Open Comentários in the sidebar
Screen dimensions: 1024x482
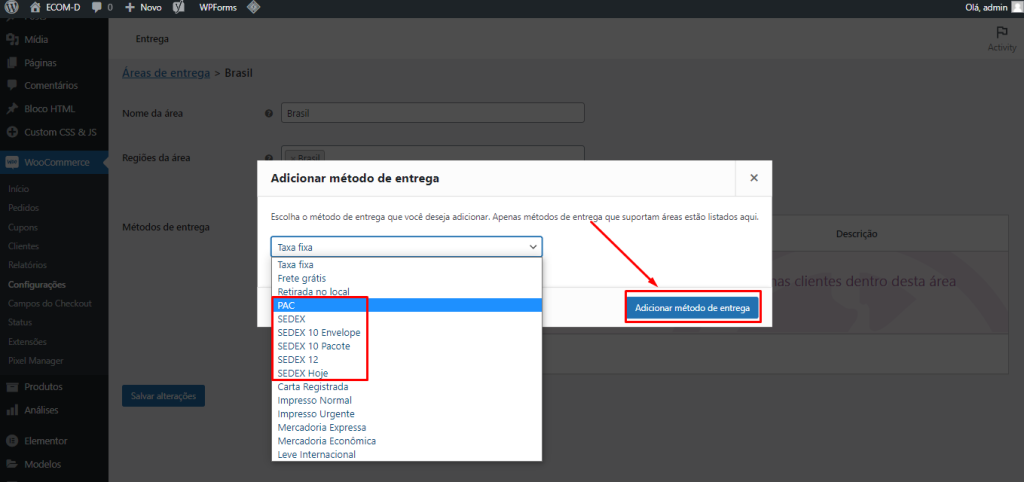pyautogui.click(x=51, y=86)
